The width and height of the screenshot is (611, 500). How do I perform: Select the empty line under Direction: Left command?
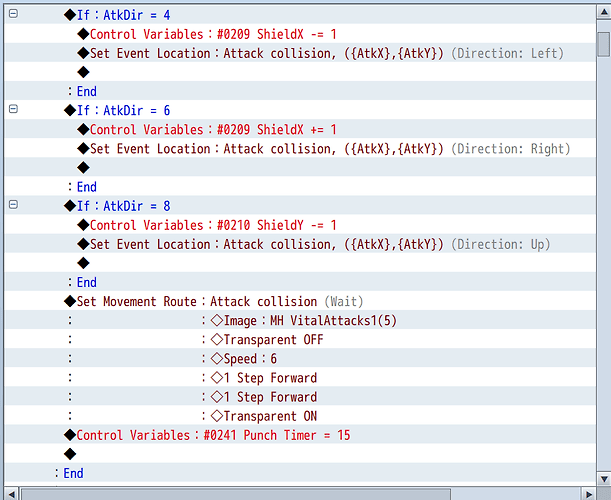[300, 72]
